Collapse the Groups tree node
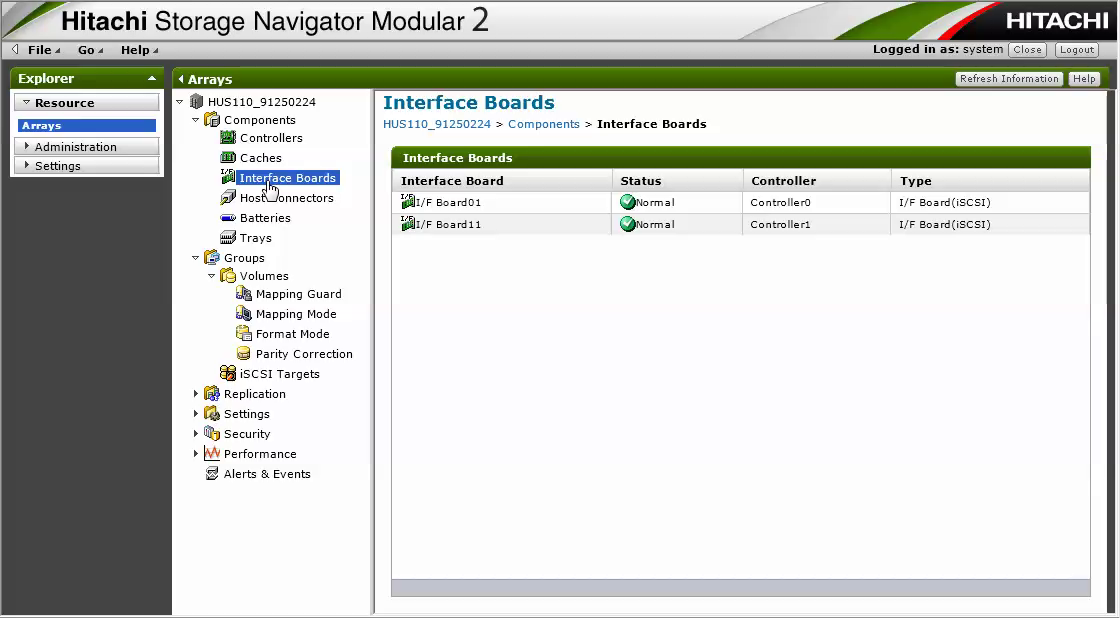The width and height of the screenshot is (1120, 618). [x=196, y=258]
